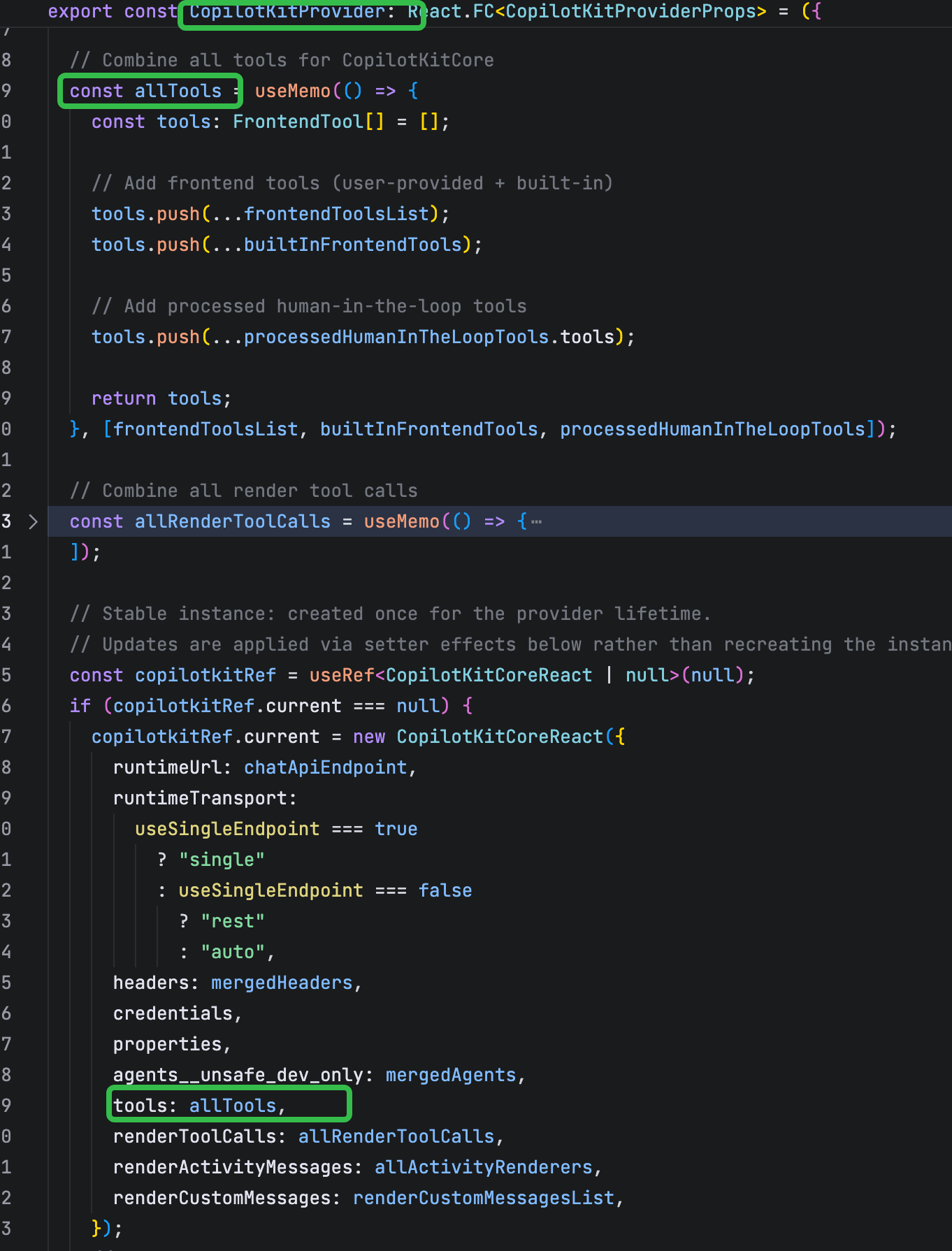Viewport: 952px width, 1251px height.
Task: Click comment 'Combine all tools for CopilotKitCore'
Action: 282,60
